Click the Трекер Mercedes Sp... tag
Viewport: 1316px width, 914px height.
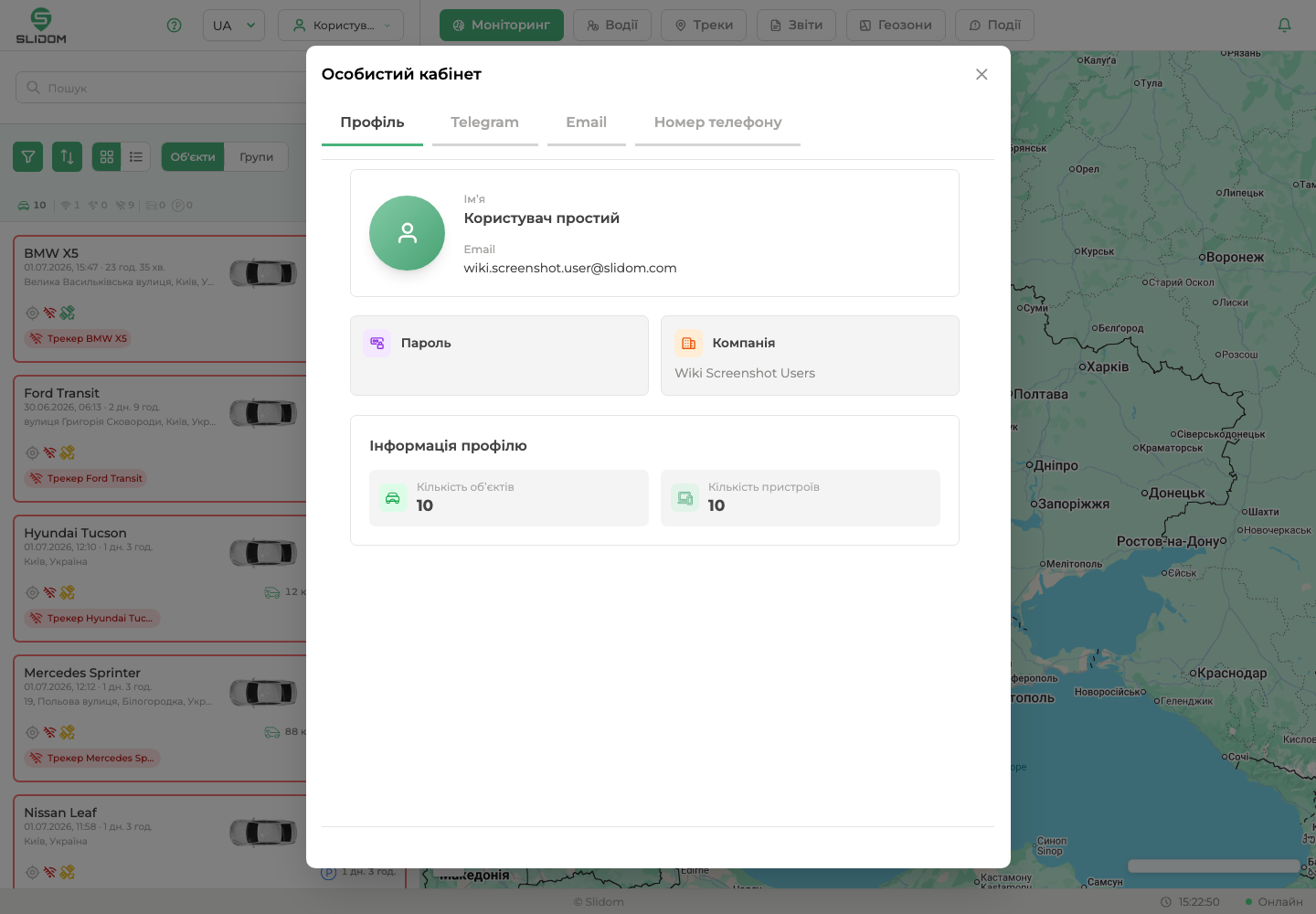click(x=92, y=759)
